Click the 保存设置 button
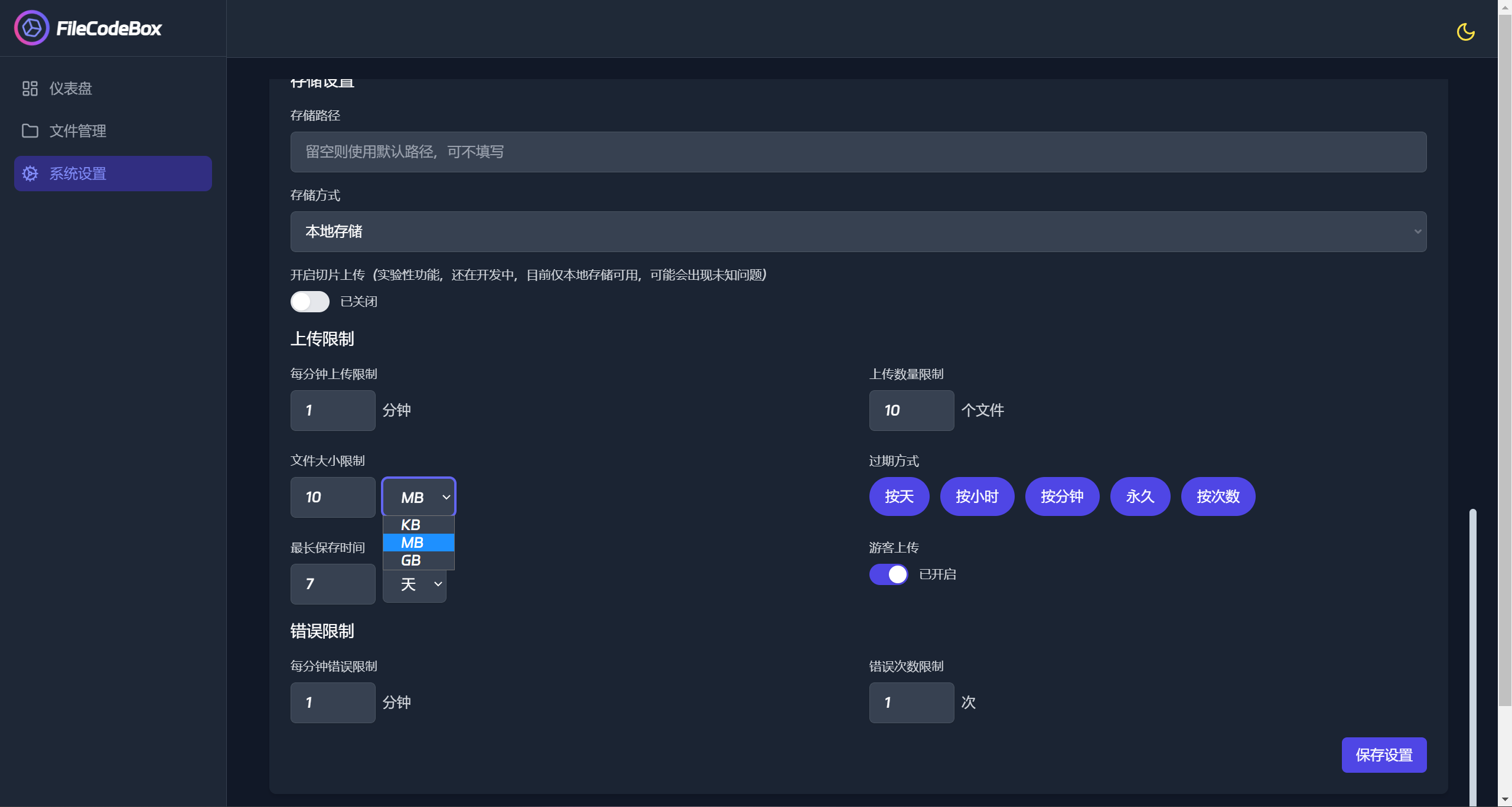The image size is (1512, 807). 1383,755
